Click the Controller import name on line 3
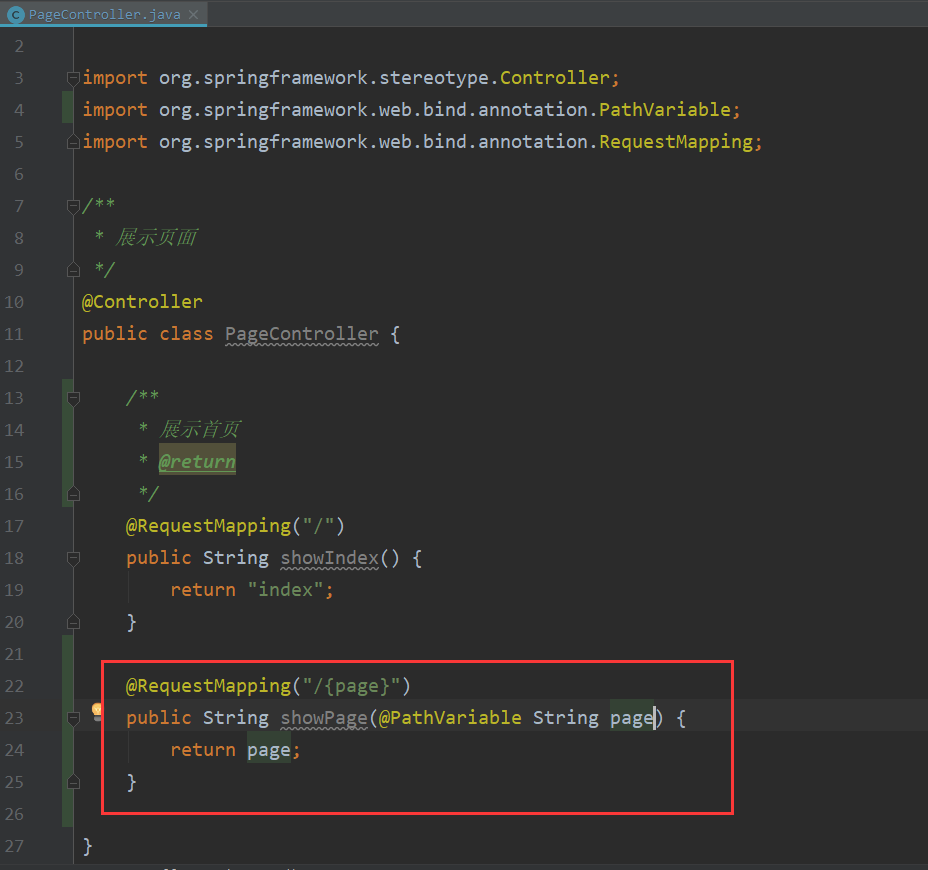 (x=555, y=78)
